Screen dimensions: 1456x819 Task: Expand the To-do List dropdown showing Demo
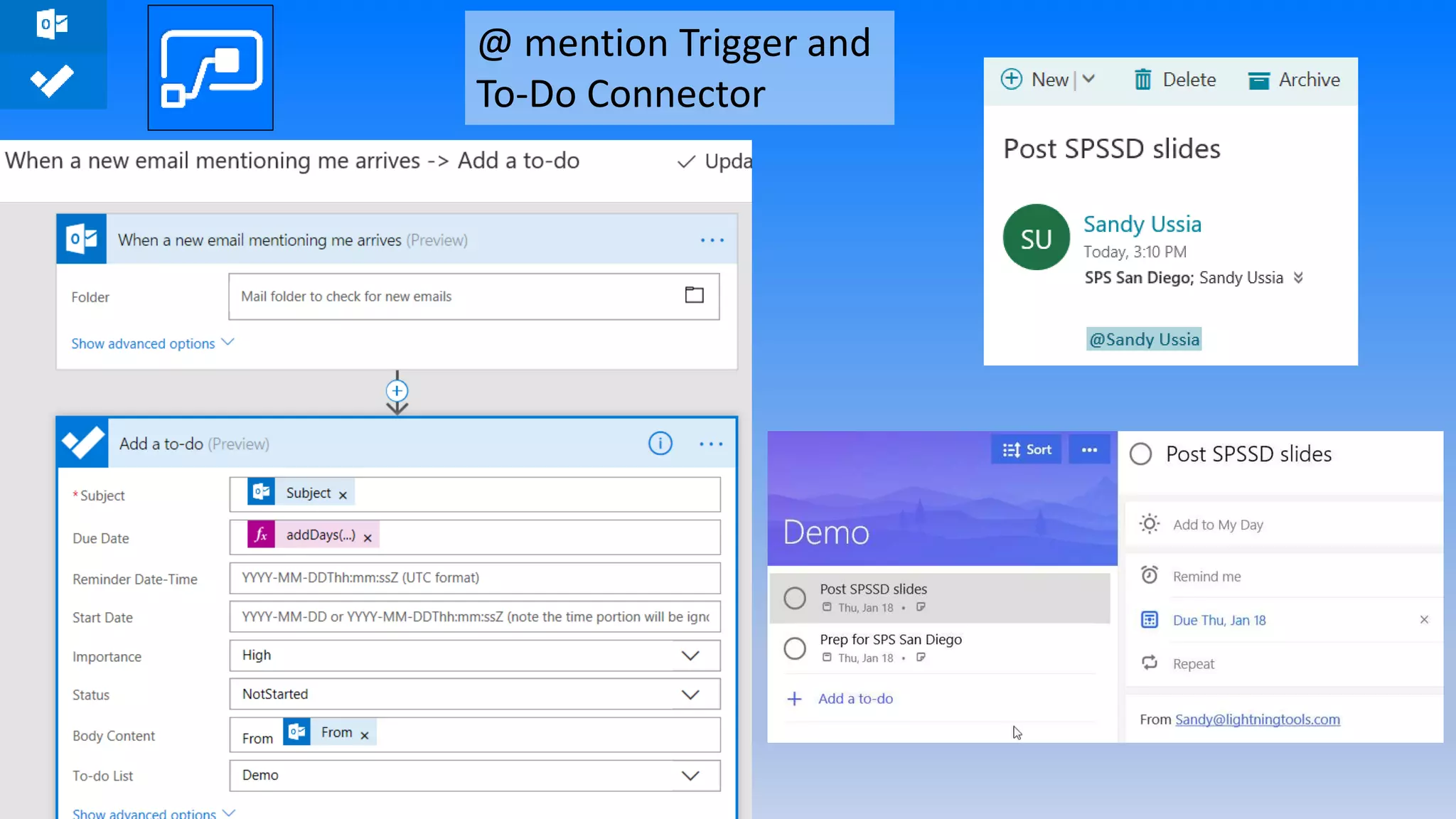[690, 776]
